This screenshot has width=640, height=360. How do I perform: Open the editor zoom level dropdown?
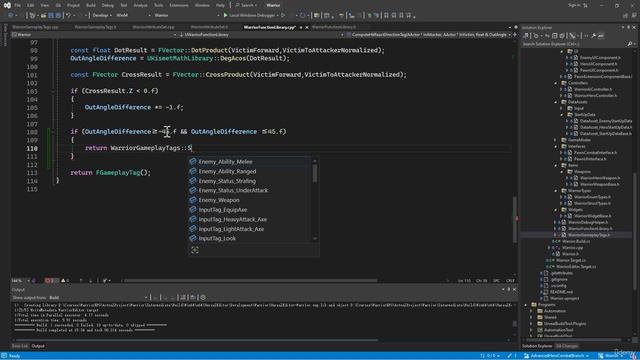(x=20, y=280)
